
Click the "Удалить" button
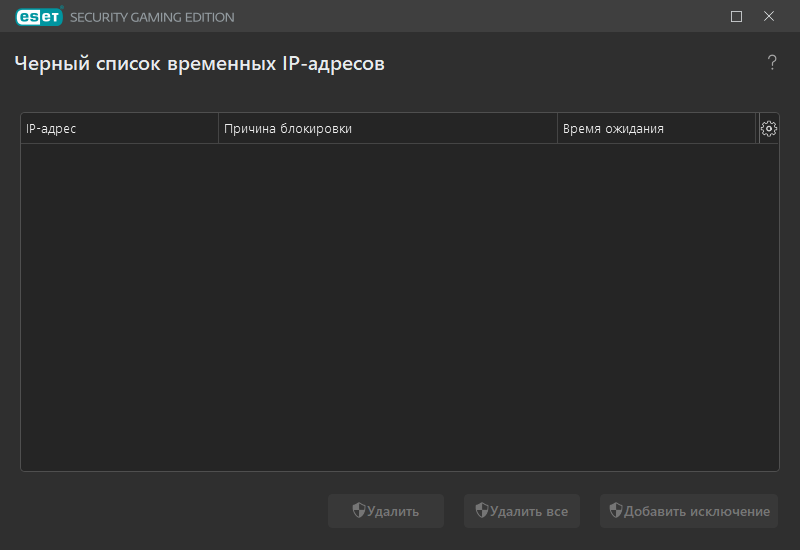click(x=386, y=511)
